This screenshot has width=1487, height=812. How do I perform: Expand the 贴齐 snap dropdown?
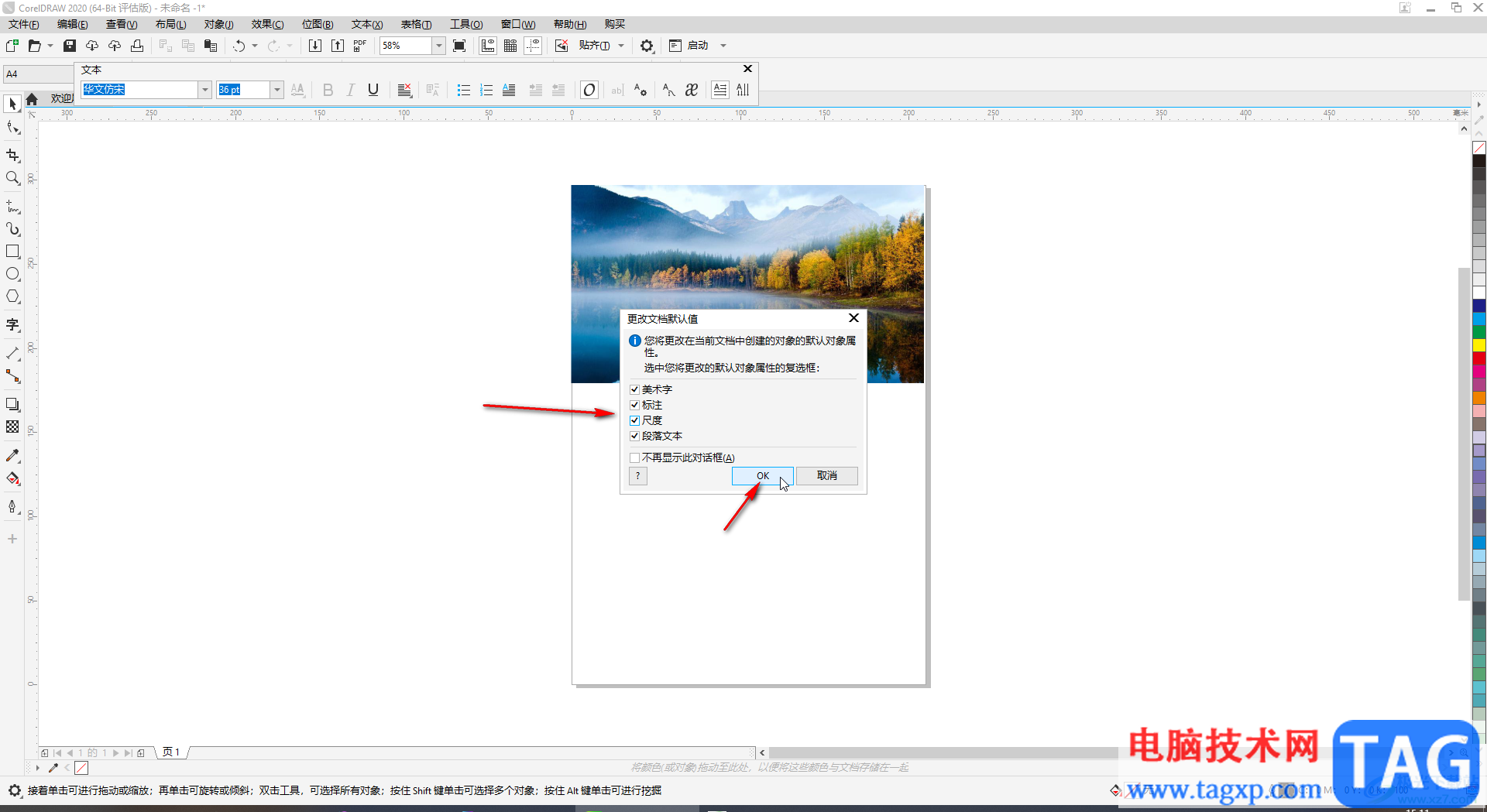pyautogui.click(x=621, y=46)
